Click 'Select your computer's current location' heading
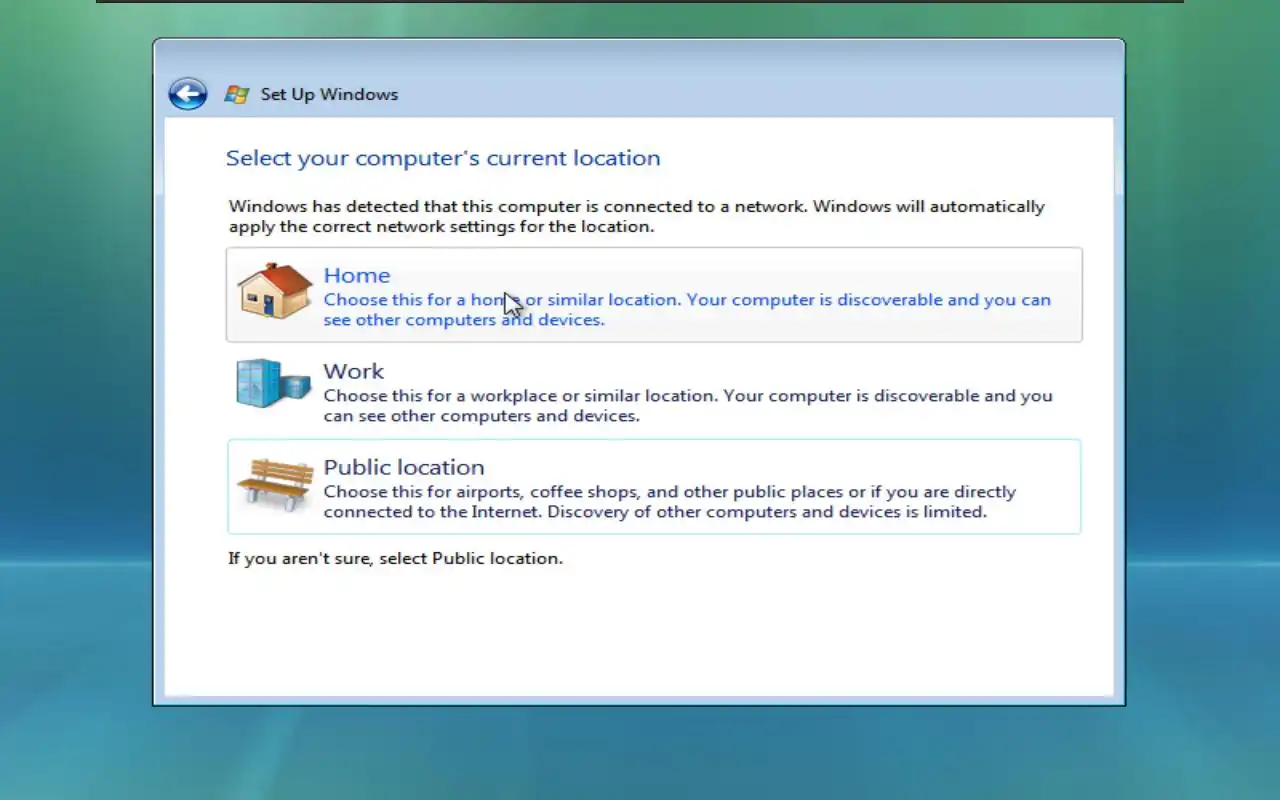1280x800 pixels. click(x=443, y=158)
